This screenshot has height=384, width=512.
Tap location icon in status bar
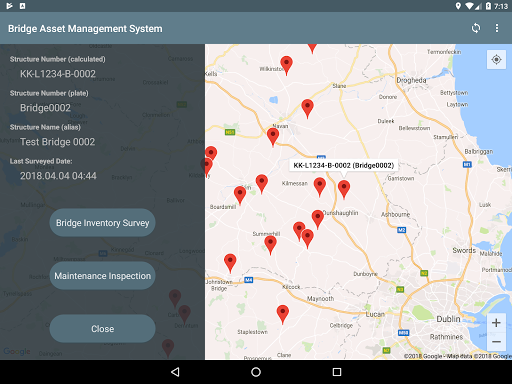458,6
